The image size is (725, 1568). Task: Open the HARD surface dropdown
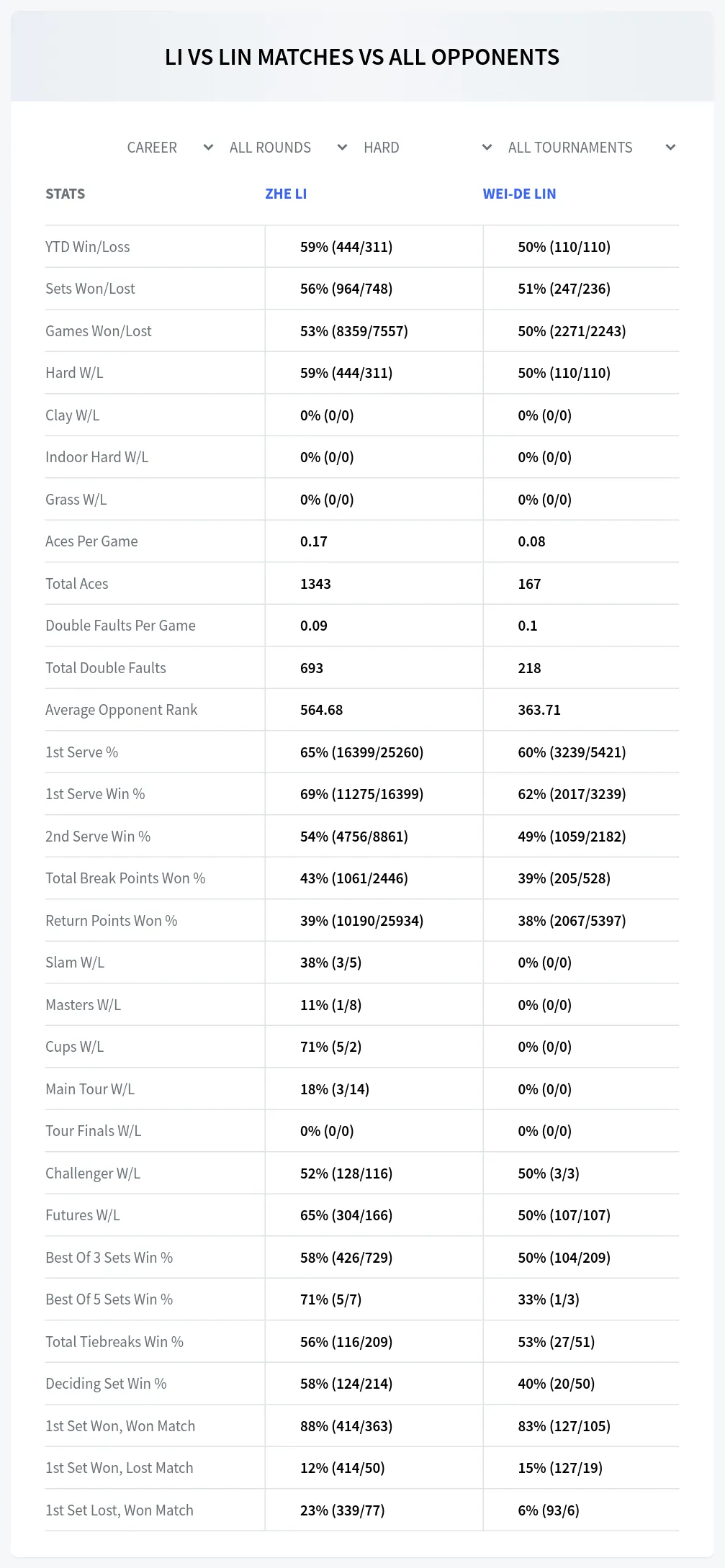(428, 148)
